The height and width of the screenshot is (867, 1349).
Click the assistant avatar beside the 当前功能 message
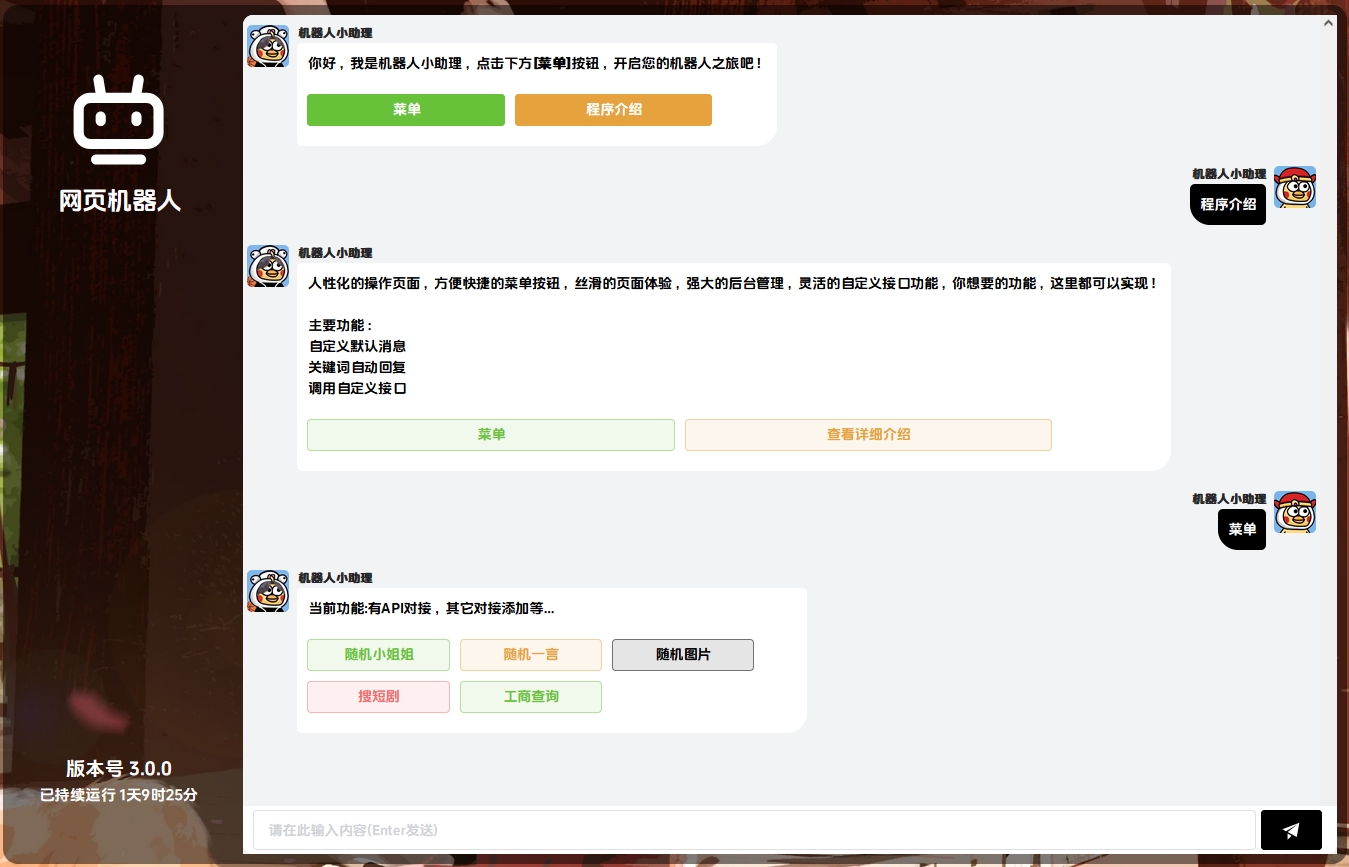pos(267,590)
